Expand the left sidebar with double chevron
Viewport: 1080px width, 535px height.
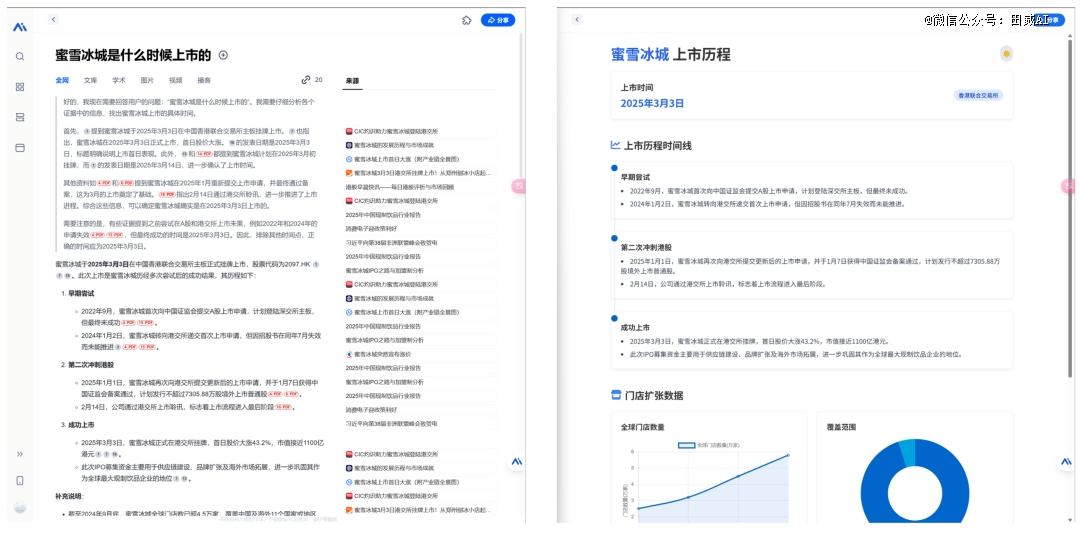point(20,454)
